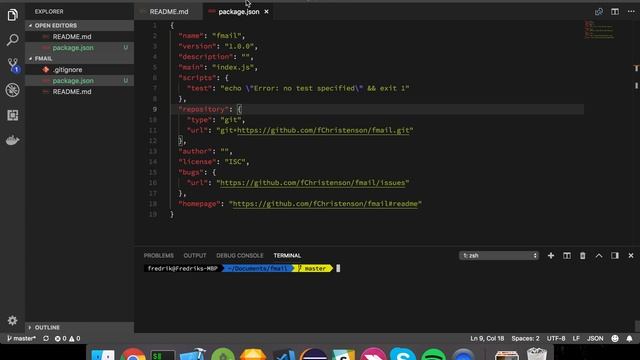The height and width of the screenshot is (360, 640).
Task: Click the feedback smiley in status bar
Action: point(615,338)
